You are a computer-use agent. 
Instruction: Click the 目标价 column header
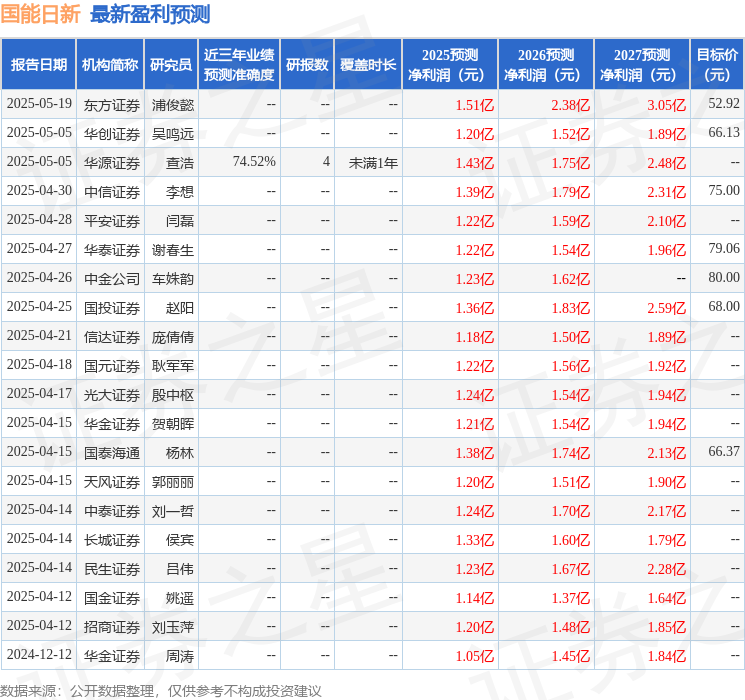pos(717,65)
